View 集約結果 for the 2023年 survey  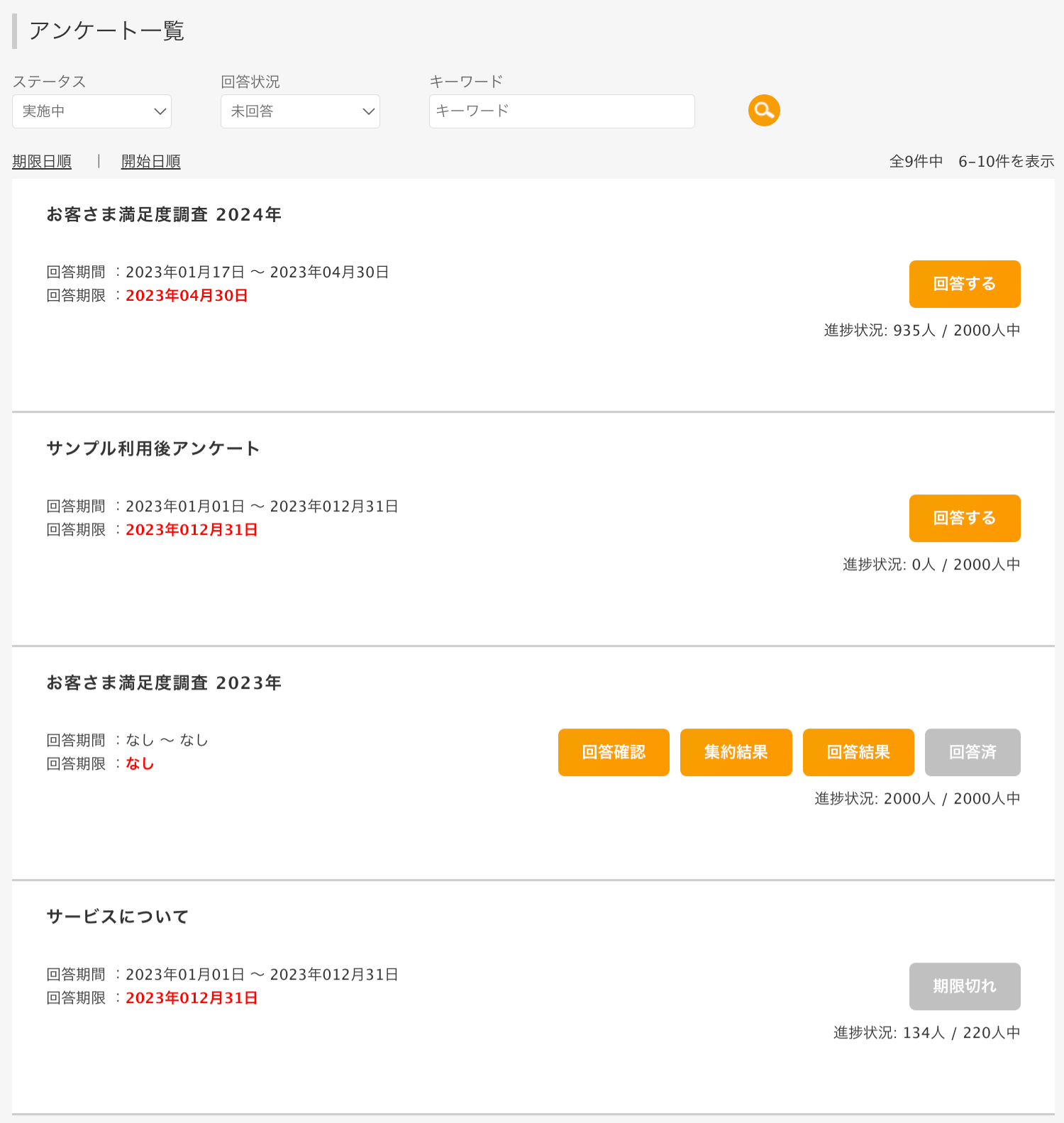click(736, 752)
